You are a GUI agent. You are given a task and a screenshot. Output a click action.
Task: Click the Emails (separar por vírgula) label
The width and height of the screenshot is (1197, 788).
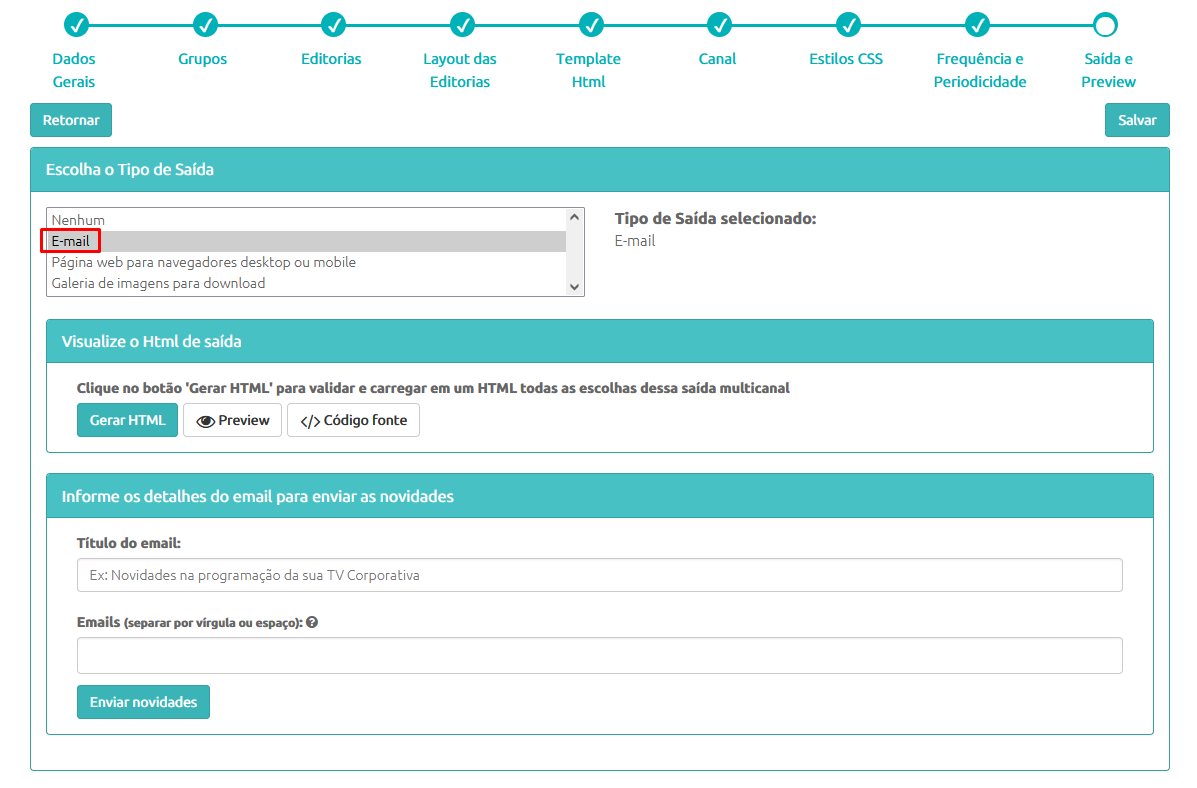point(190,622)
